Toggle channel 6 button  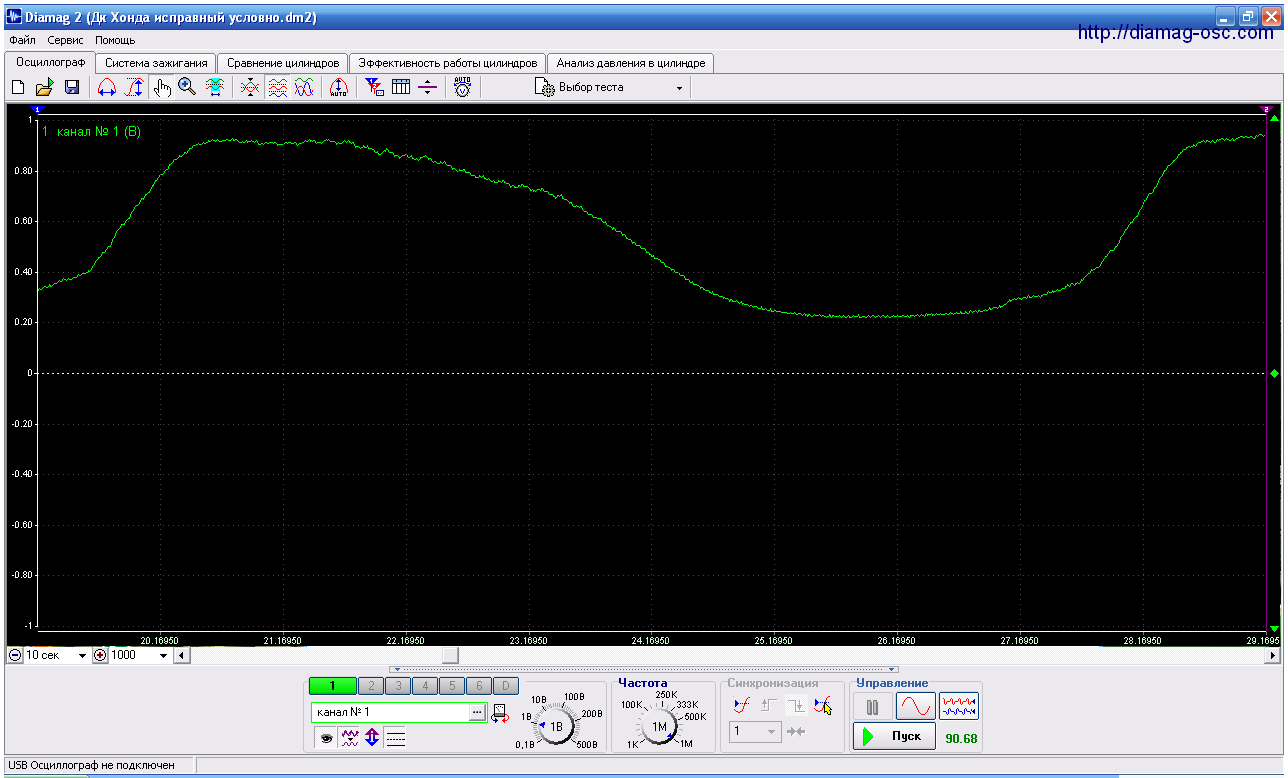[479, 686]
